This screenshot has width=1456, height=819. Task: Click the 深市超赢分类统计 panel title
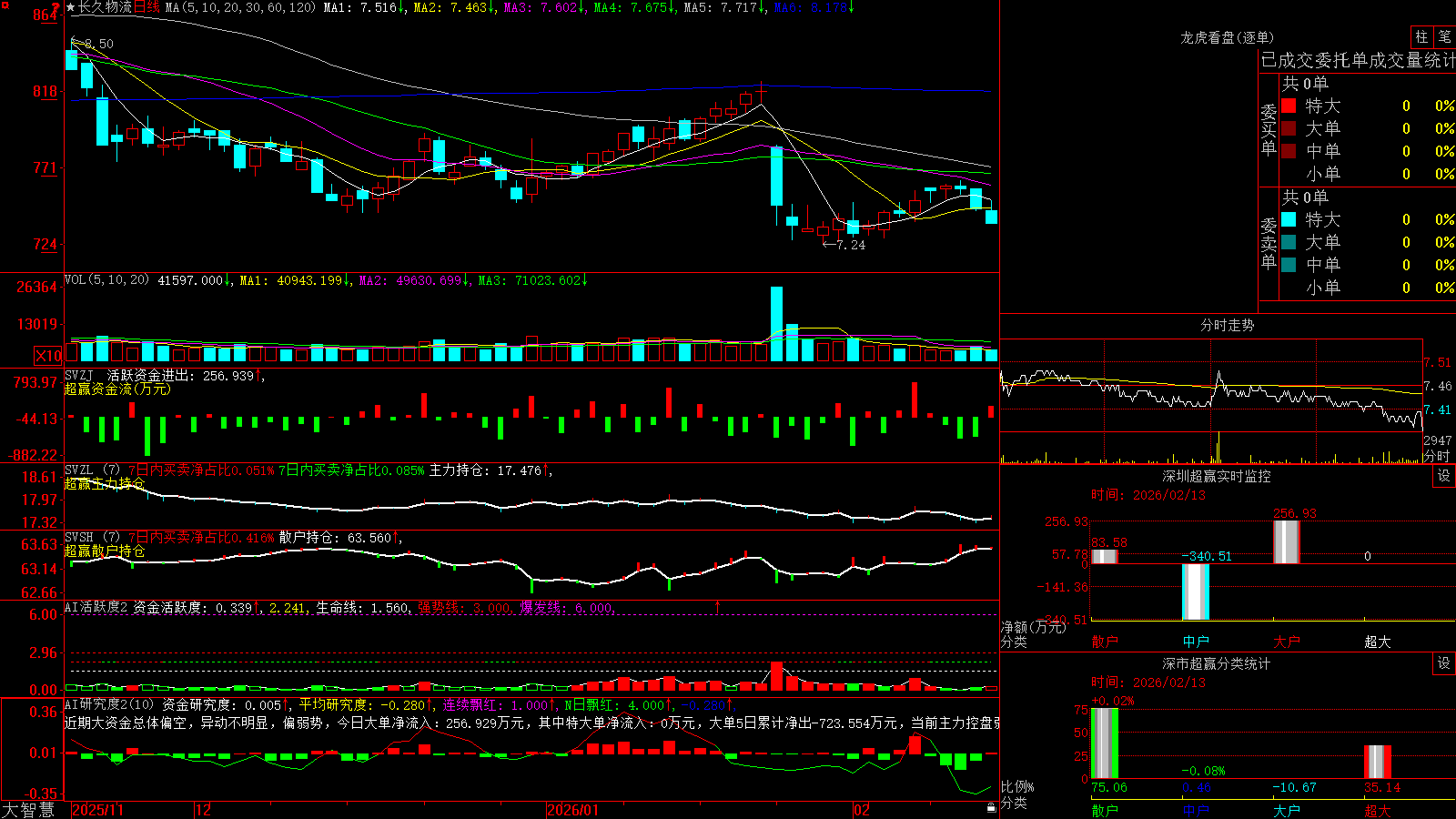[x=1216, y=663]
